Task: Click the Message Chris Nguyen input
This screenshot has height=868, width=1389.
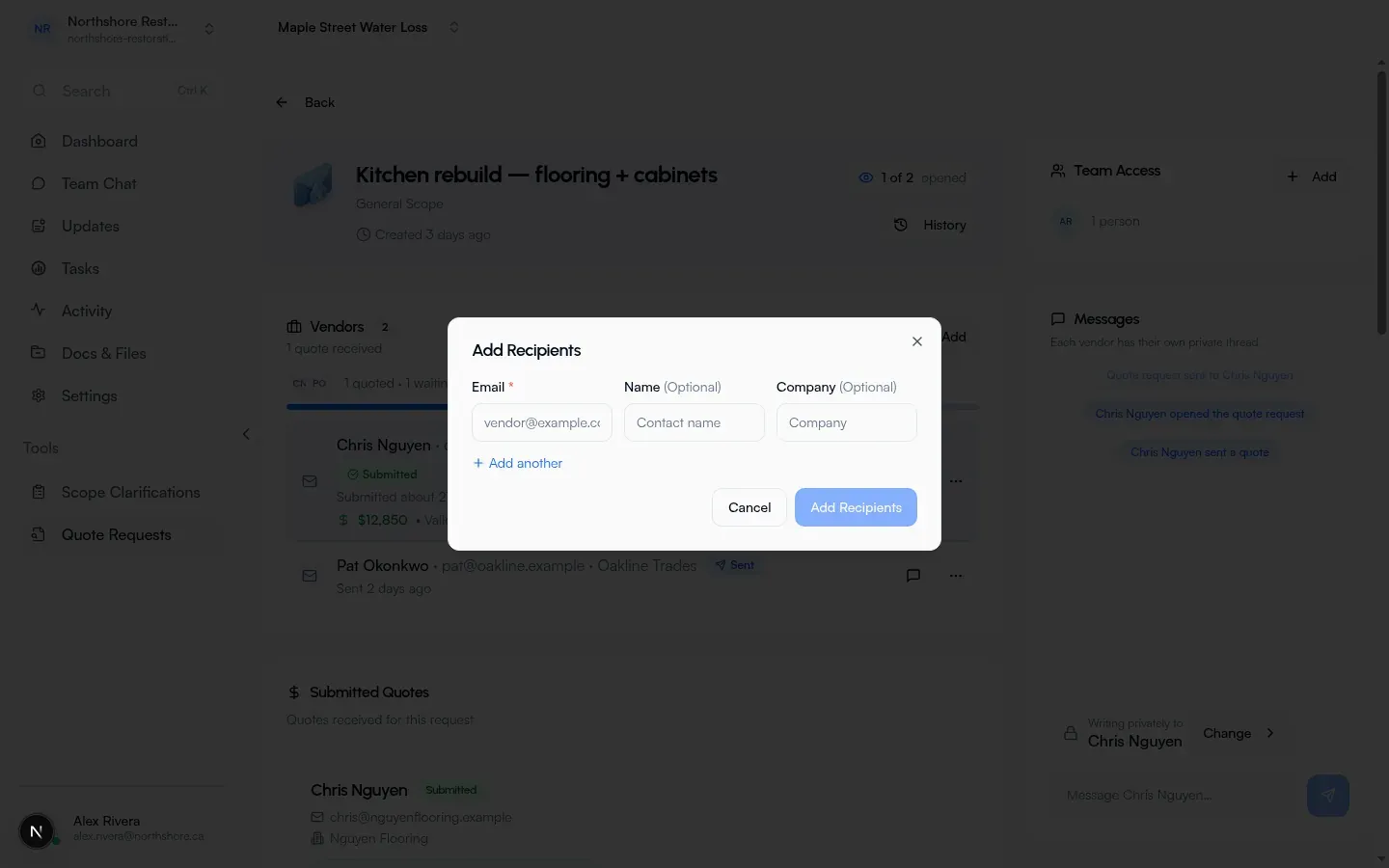Action: pos(1175,796)
